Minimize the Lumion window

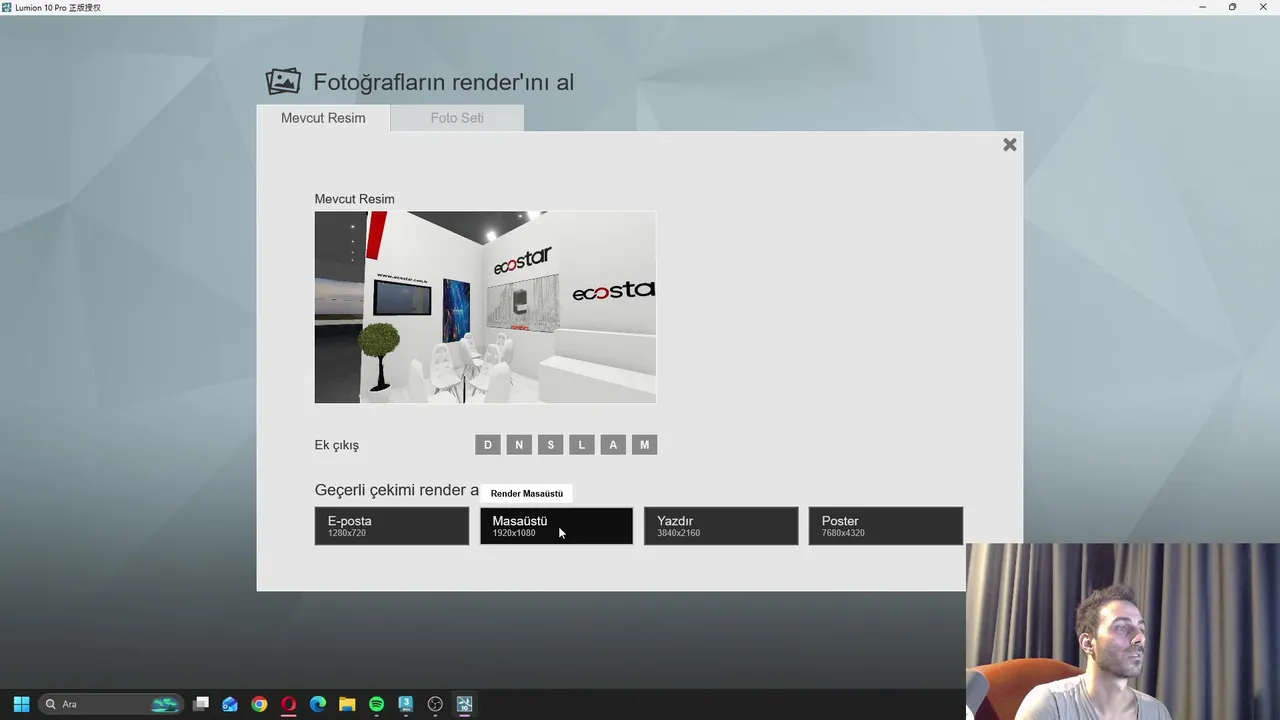pyautogui.click(x=1202, y=7)
